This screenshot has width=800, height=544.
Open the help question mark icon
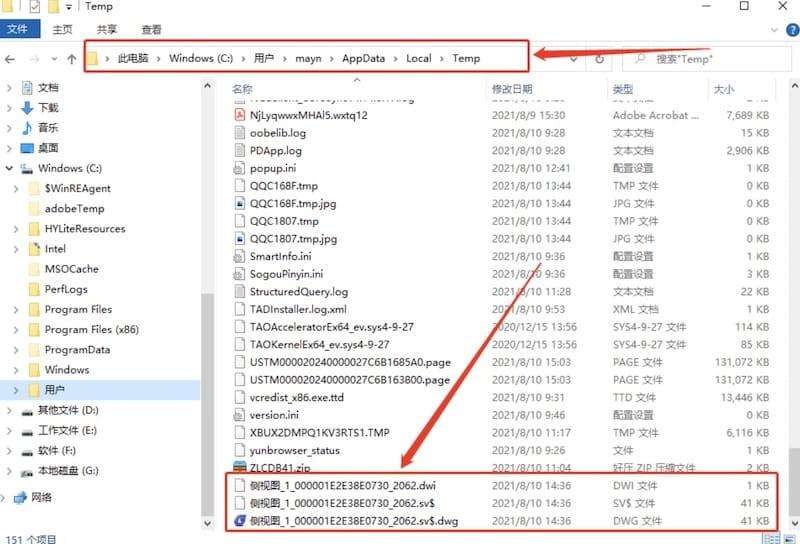tap(793, 30)
